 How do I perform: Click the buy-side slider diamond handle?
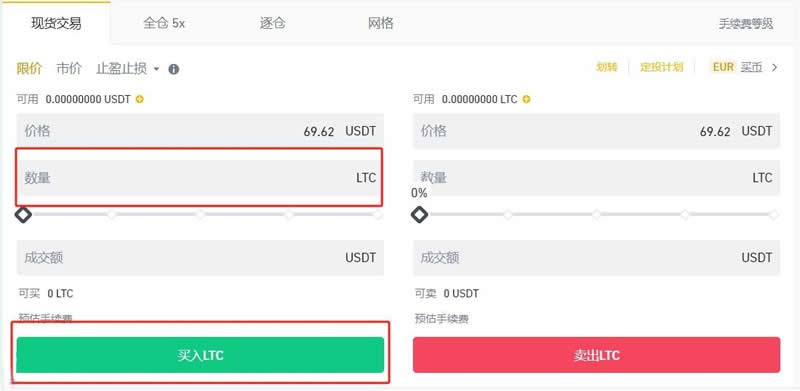[23, 215]
